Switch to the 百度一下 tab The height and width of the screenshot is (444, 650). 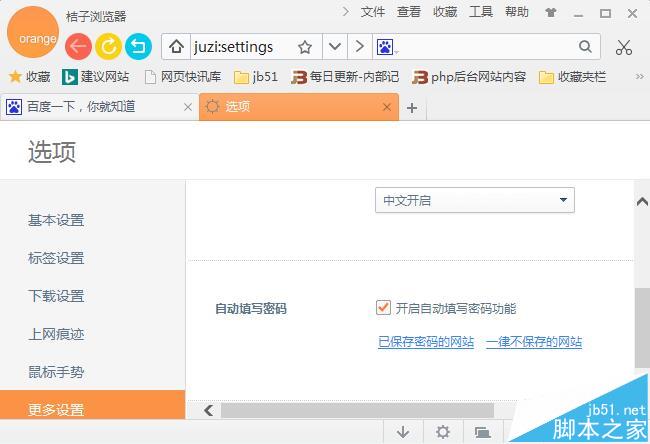point(99,107)
